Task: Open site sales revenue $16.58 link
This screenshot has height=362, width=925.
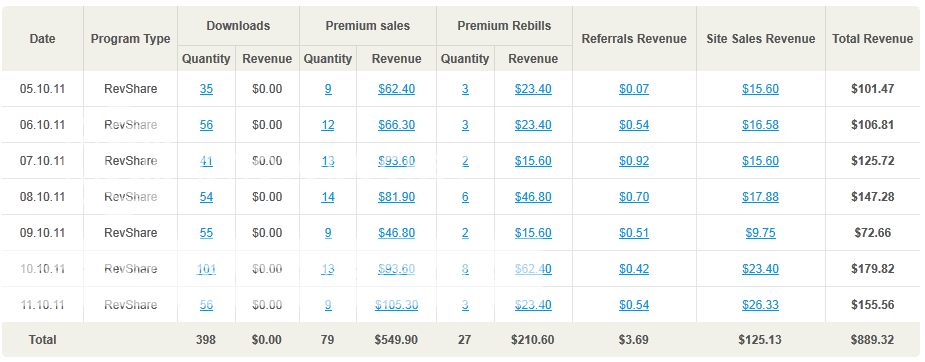Action: tap(760, 125)
